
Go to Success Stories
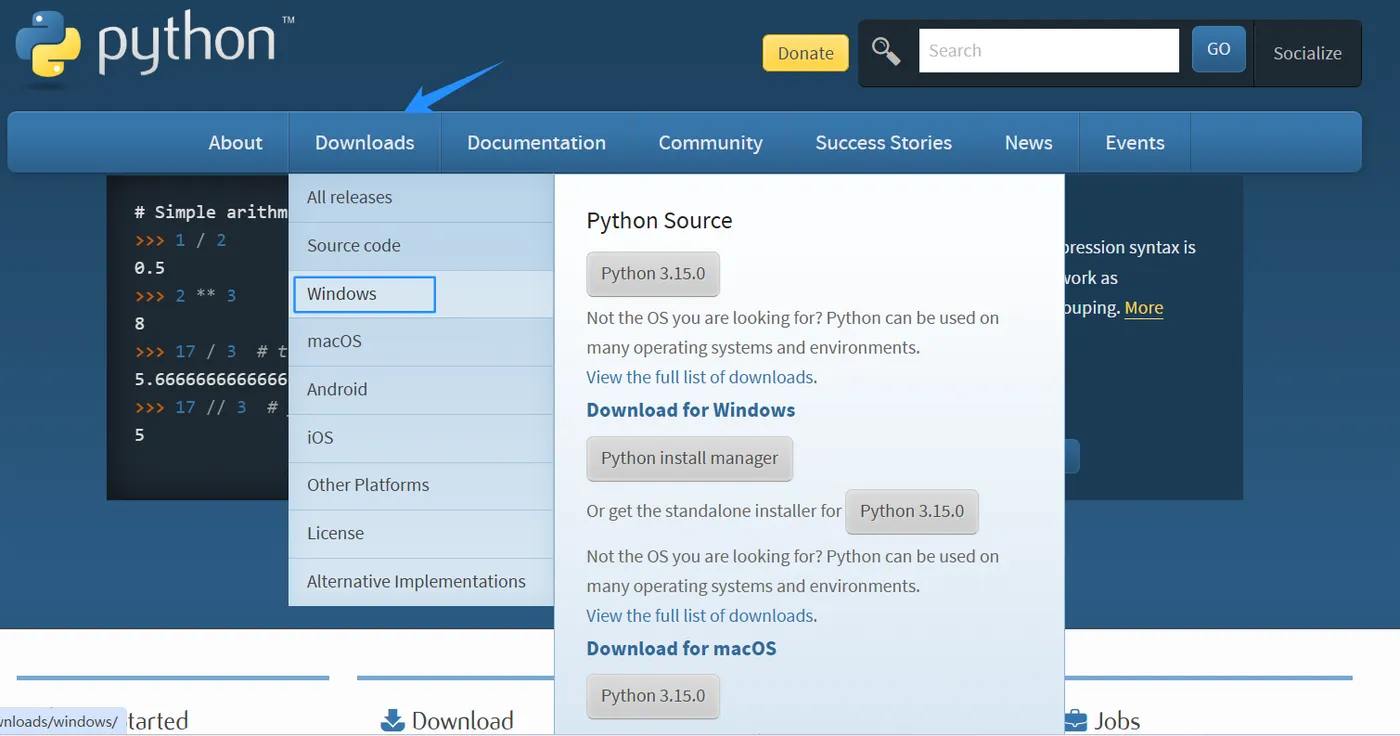click(x=884, y=143)
